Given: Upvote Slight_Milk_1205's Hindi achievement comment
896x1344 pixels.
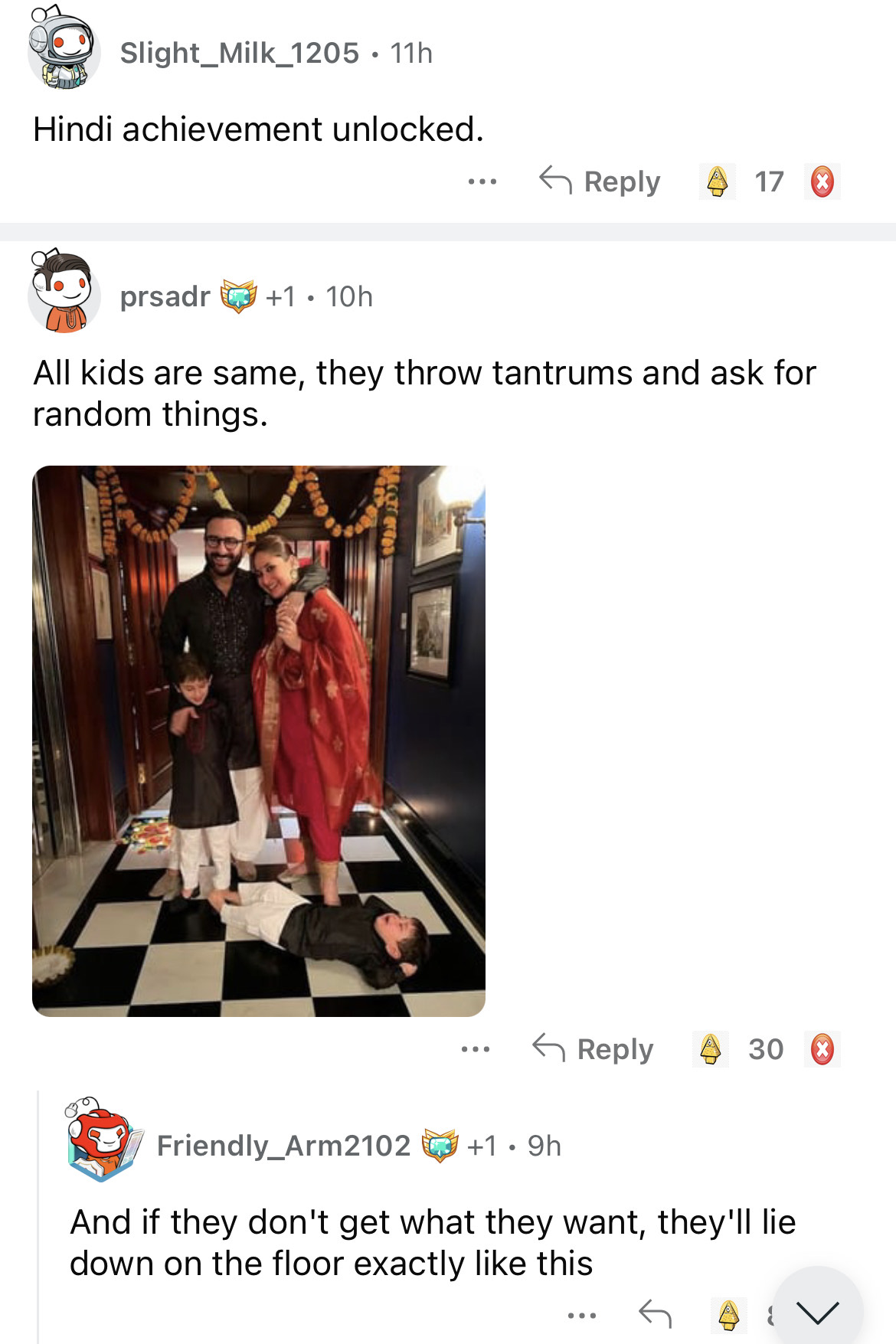Looking at the screenshot, I should pyautogui.click(x=718, y=181).
